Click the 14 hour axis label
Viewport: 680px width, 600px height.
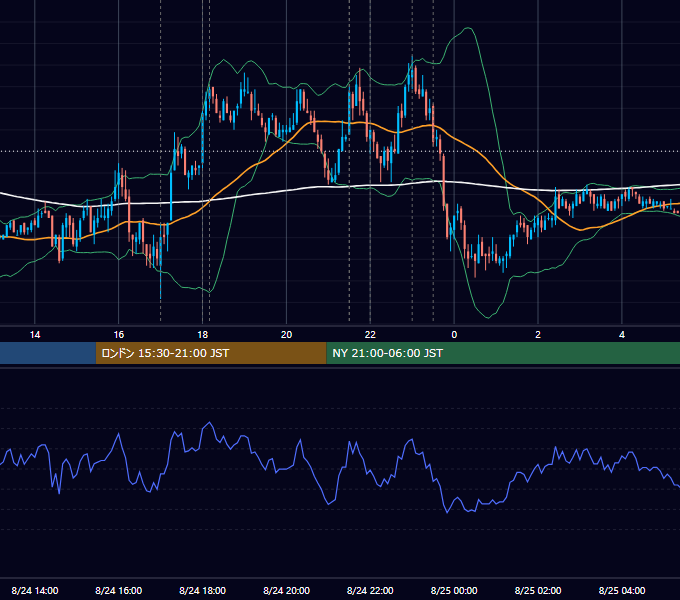click(35, 335)
